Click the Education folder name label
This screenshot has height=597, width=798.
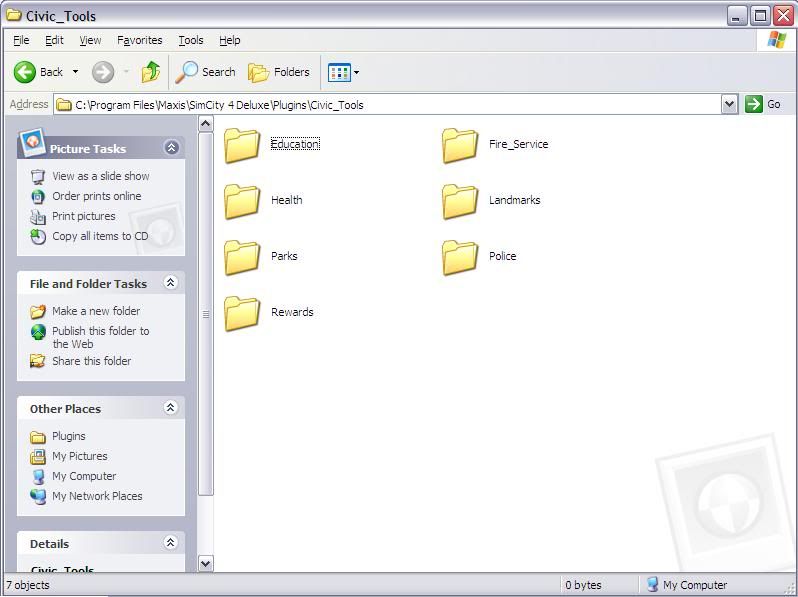(295, 144)
